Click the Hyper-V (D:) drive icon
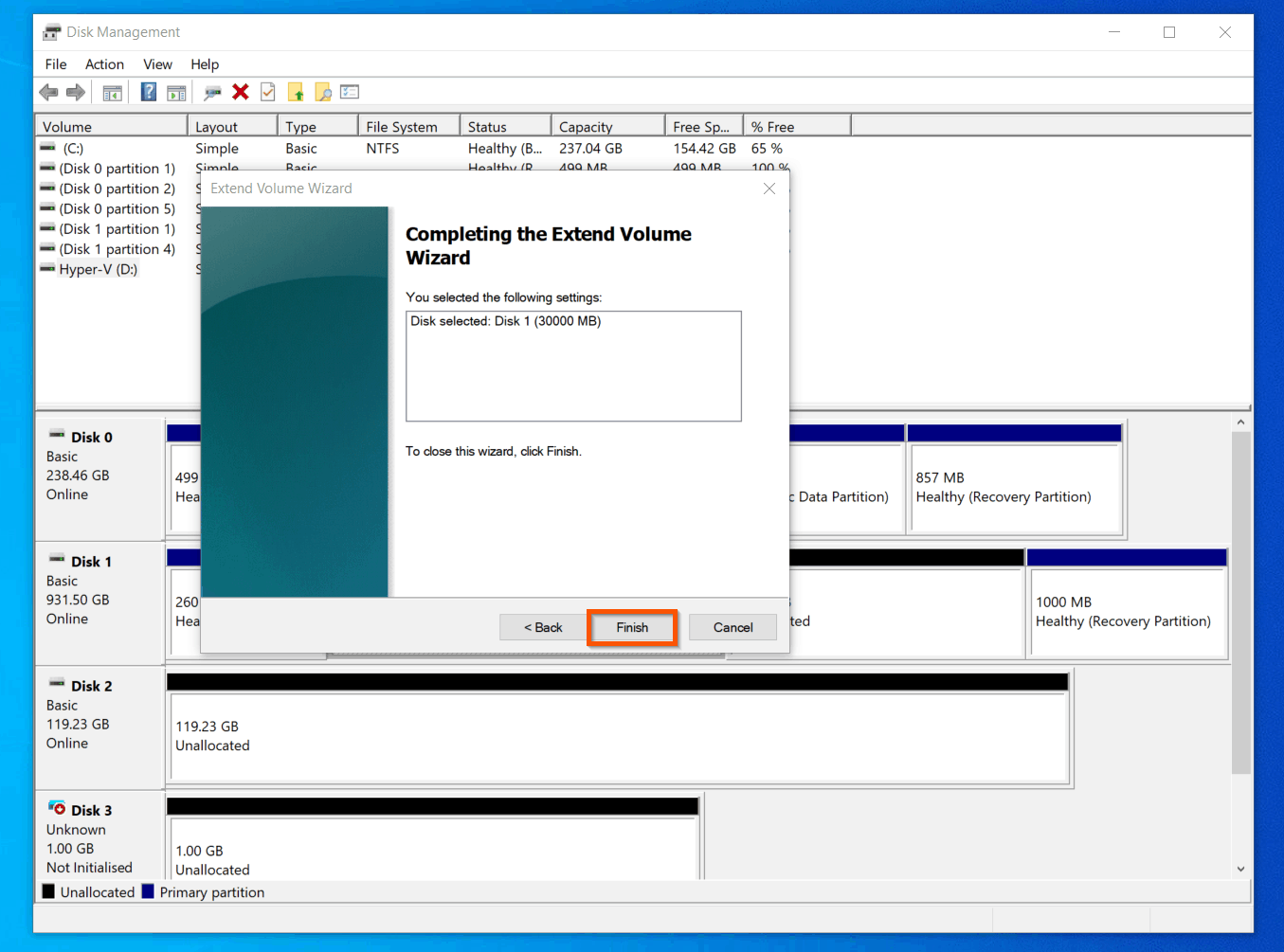 click(x=46, y=268)
